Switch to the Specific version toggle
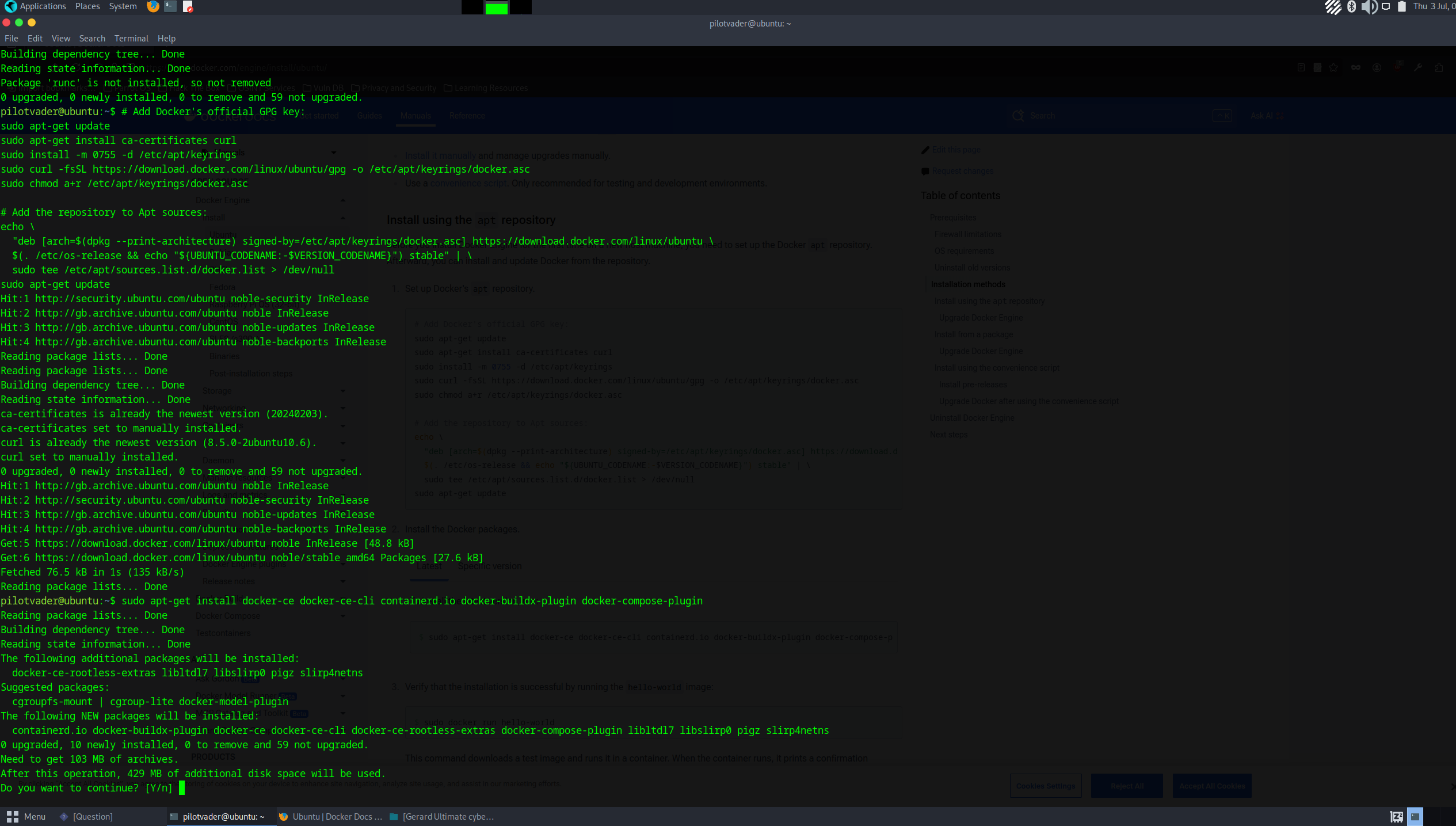 click(490, 566)
